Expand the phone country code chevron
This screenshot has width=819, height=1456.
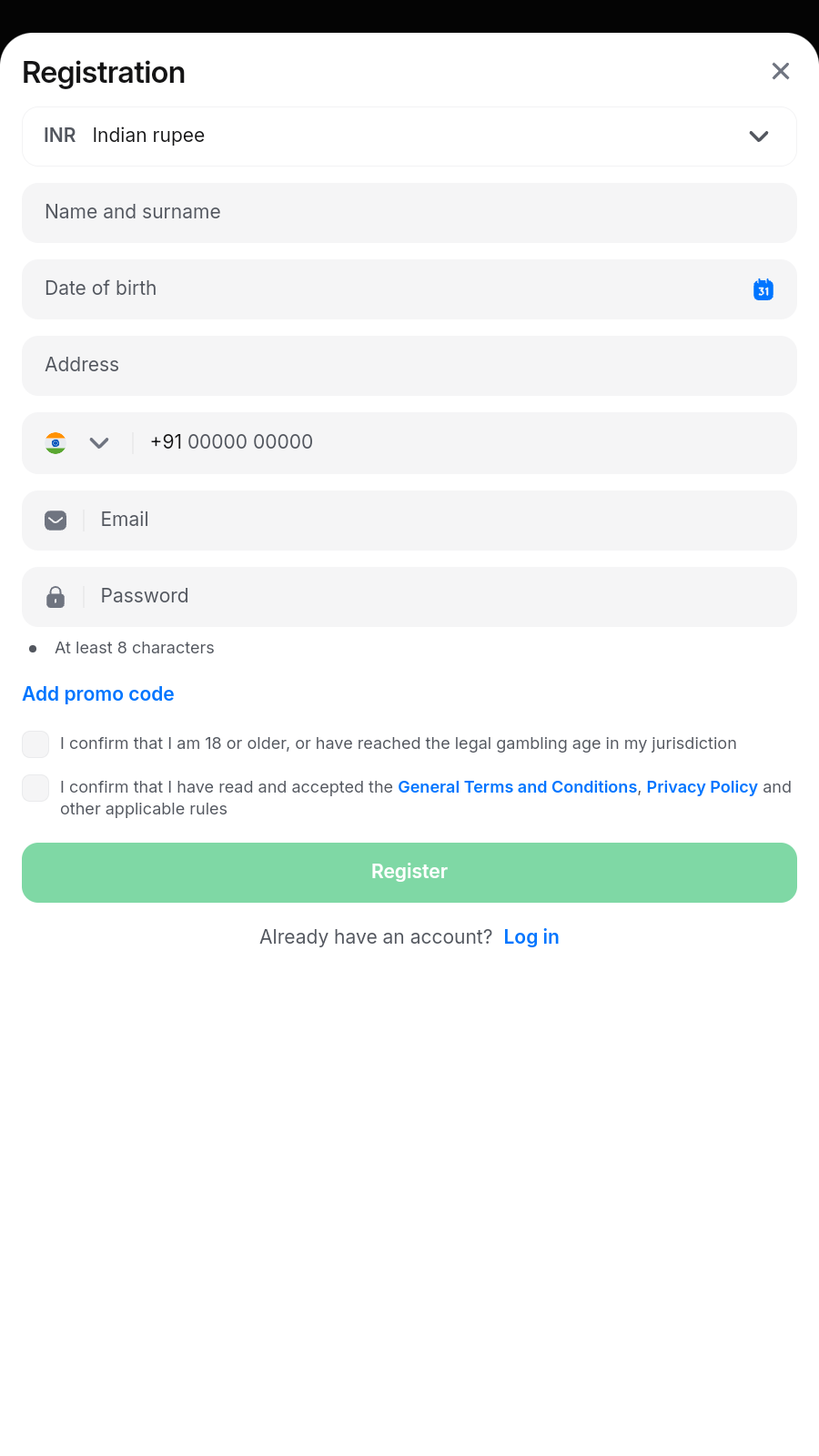99,443
